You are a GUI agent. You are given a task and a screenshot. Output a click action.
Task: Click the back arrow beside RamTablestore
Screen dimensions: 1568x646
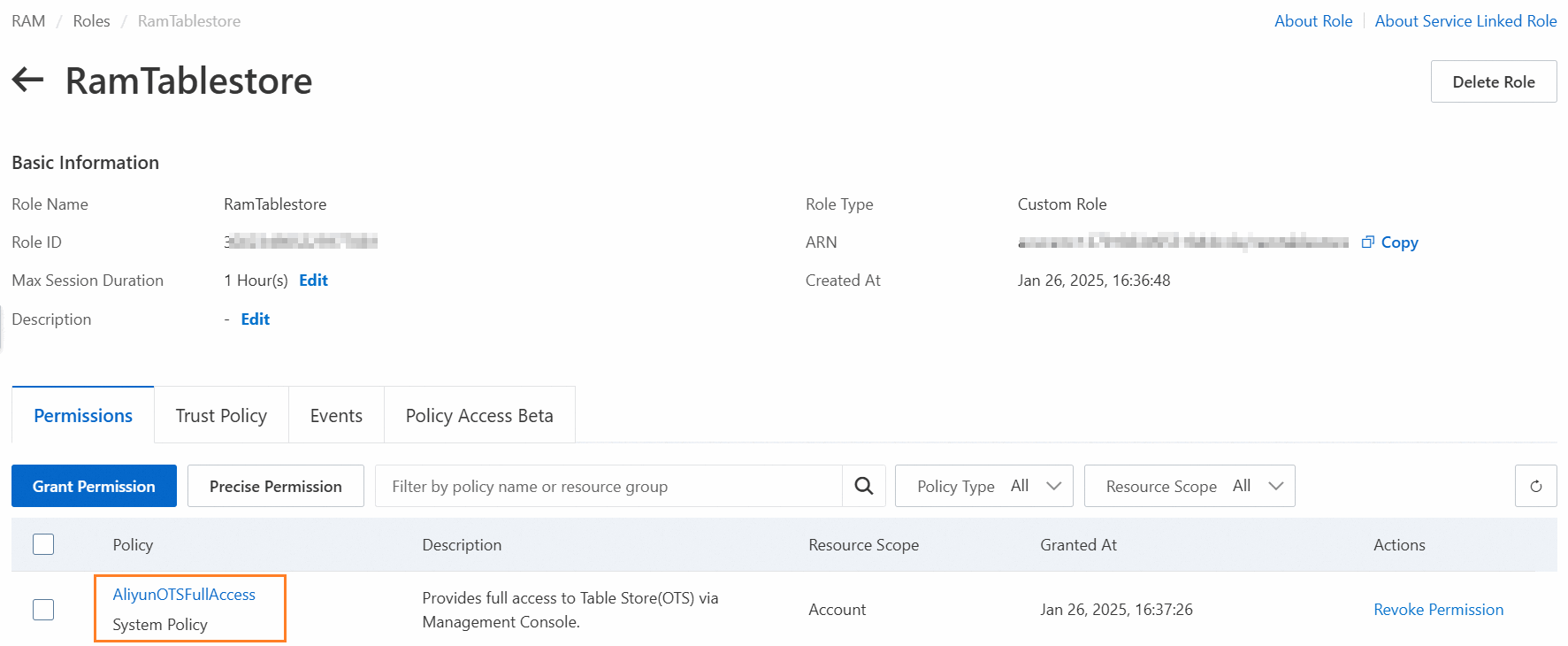coord(28,81)
